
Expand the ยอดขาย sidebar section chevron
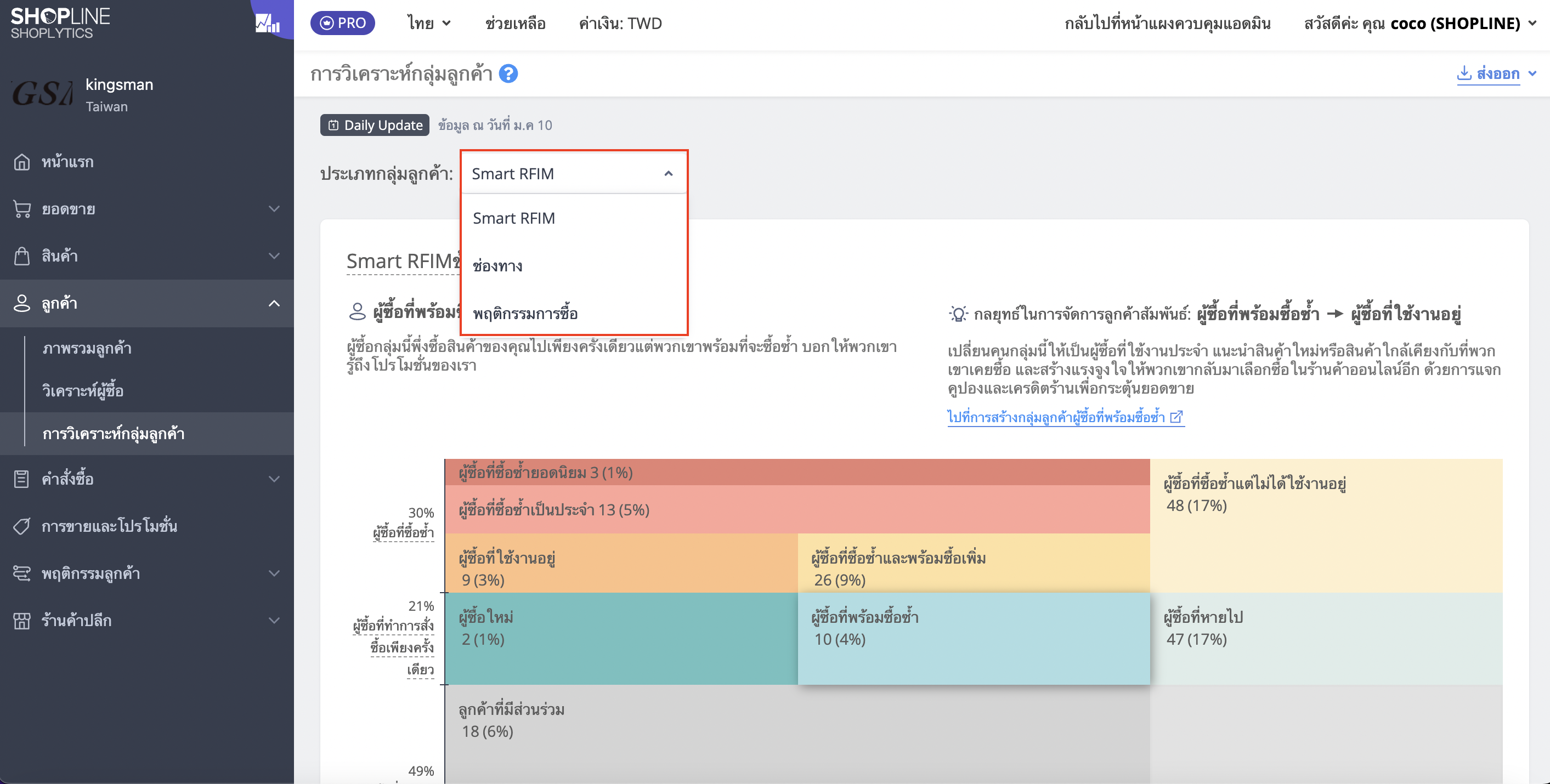click(x=274, y=209)
